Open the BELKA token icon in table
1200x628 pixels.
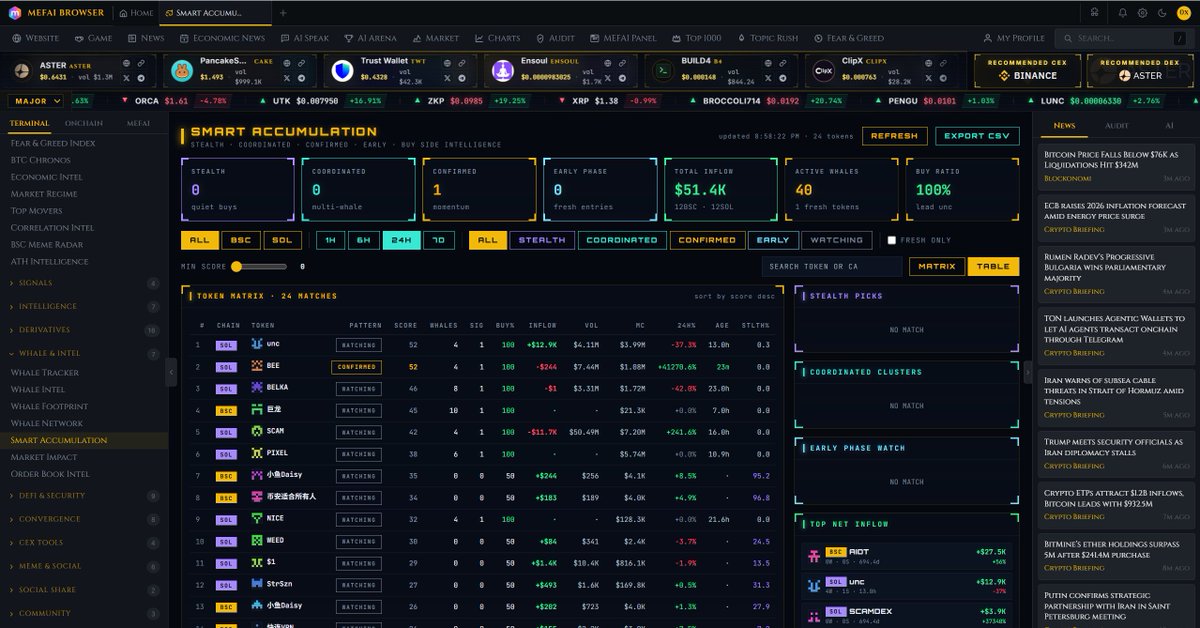pos(257,387)
